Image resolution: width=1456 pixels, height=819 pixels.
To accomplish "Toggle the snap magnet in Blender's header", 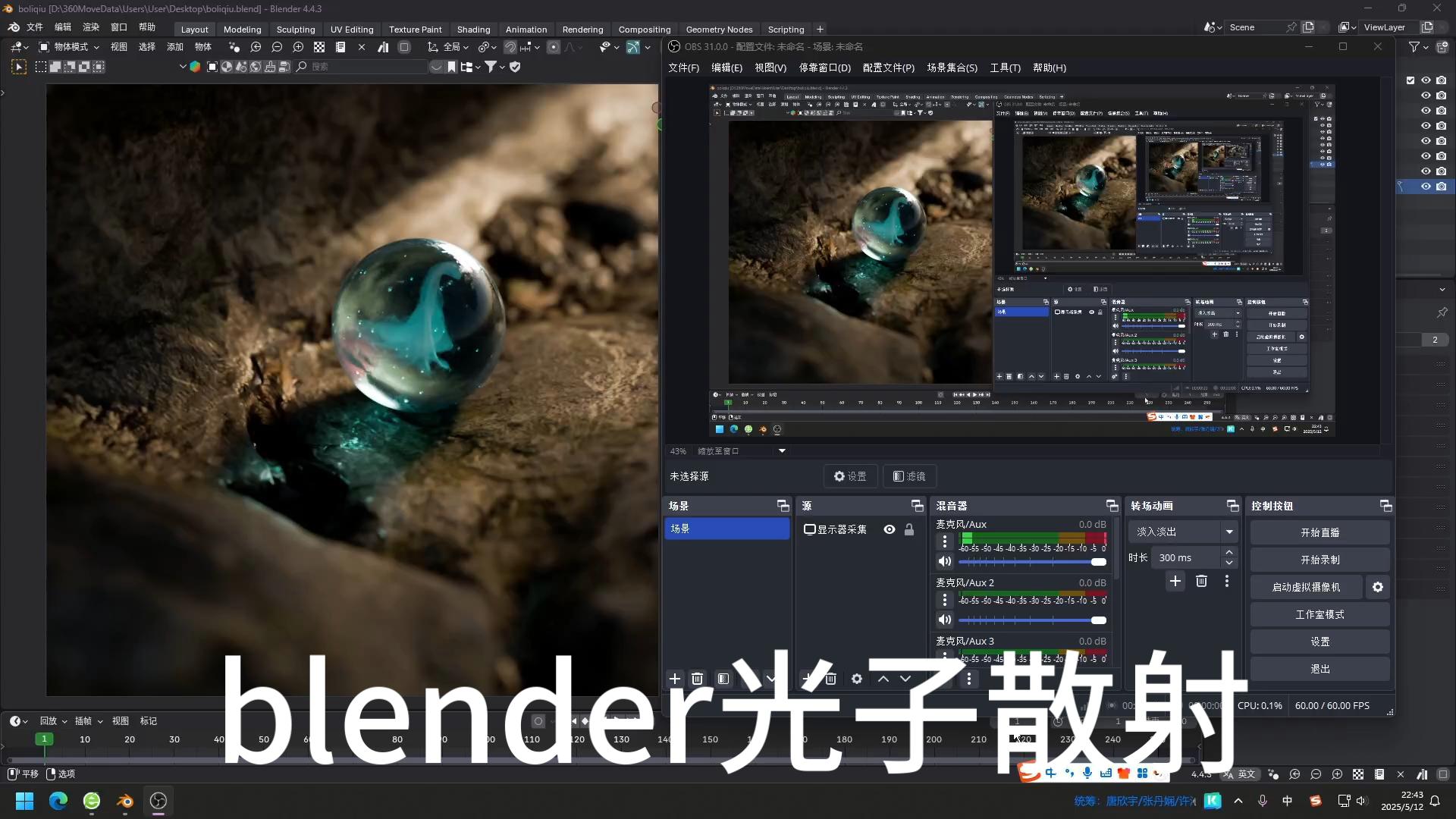I will pyautogui.click(x=510, y=47).
